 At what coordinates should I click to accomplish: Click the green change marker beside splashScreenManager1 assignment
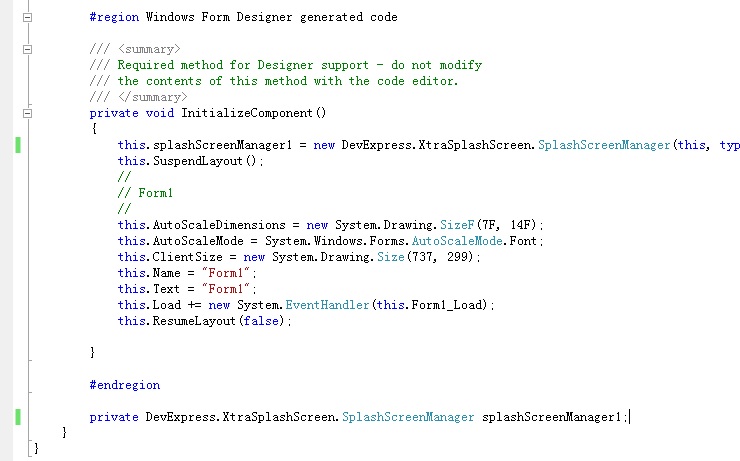click(x=18, y=145)
